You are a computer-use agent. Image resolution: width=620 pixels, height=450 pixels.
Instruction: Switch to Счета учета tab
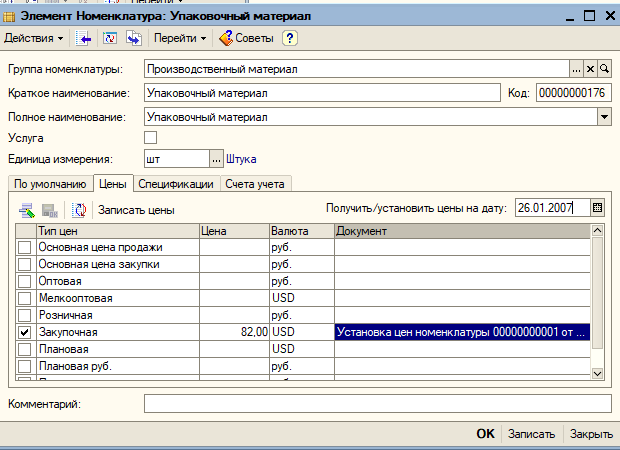pos(255,184)
